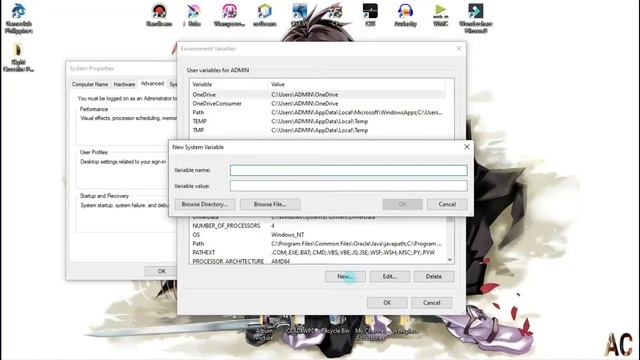640x360 pixels.
Task: Click OK in System Properties window
Action: point(162,271)
